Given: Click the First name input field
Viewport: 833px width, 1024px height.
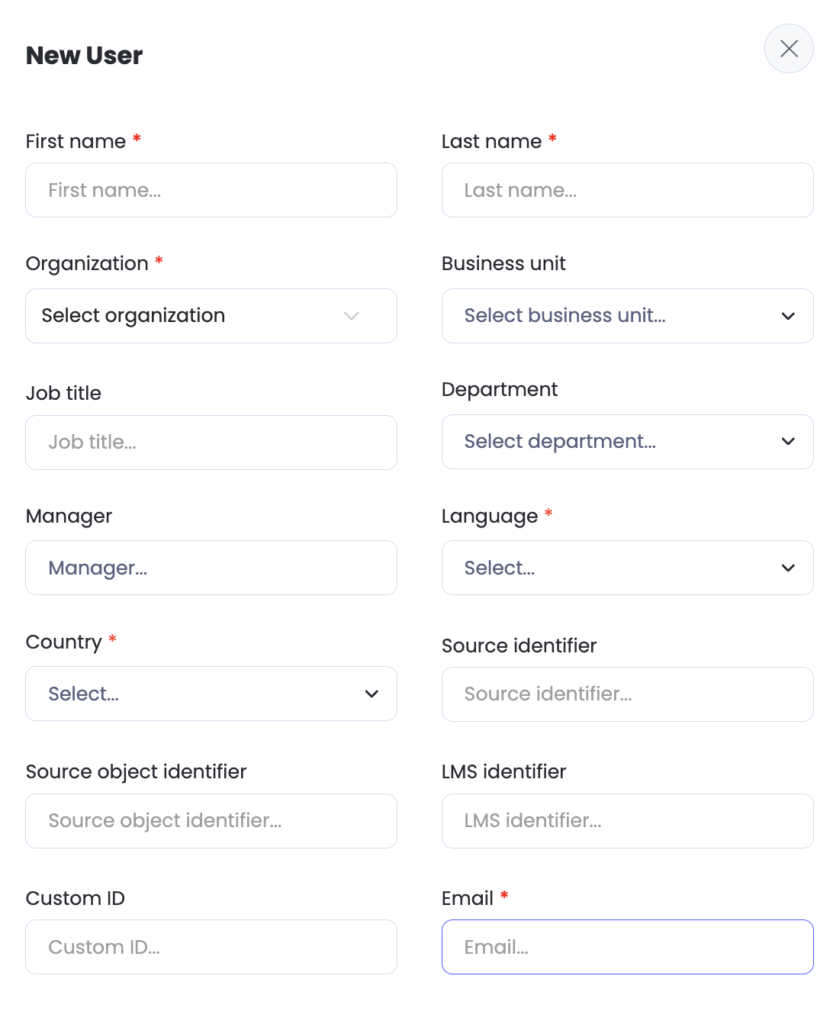Looking at the screenshot, I should (211, 190).
